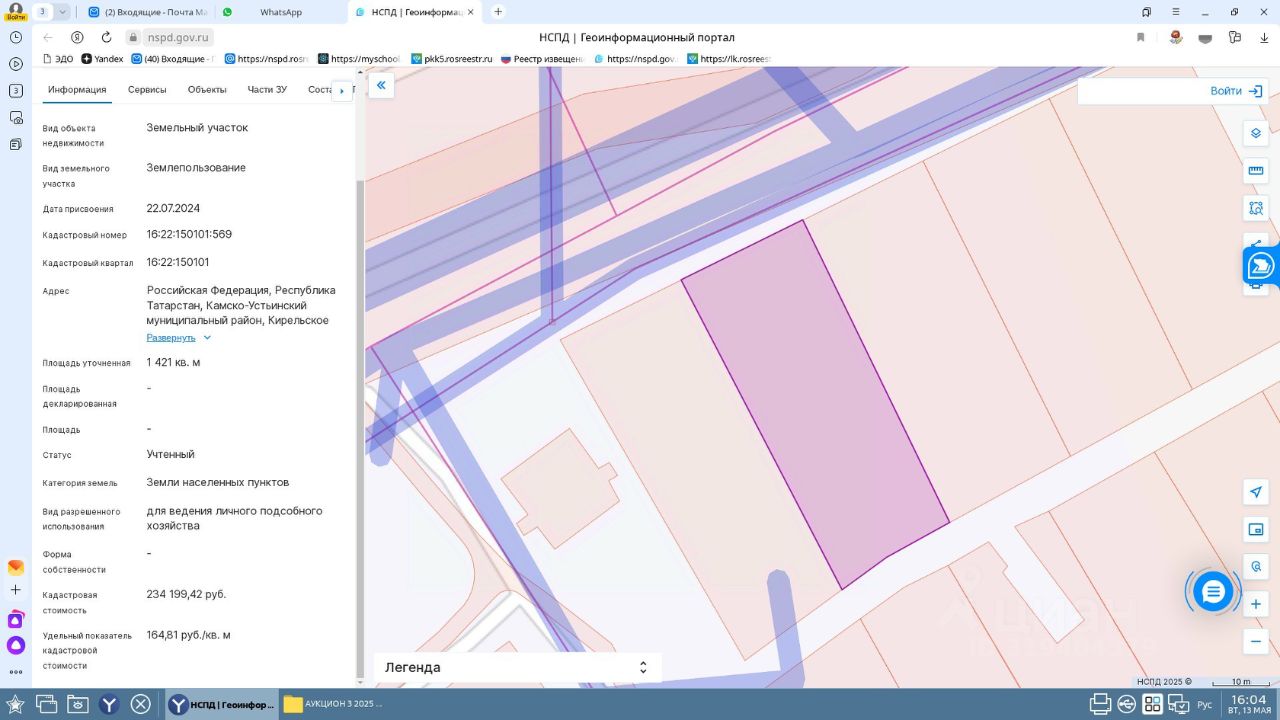Open the sidebar mail envelope icon
The image size is (1280, 720).
click(16, 567)
